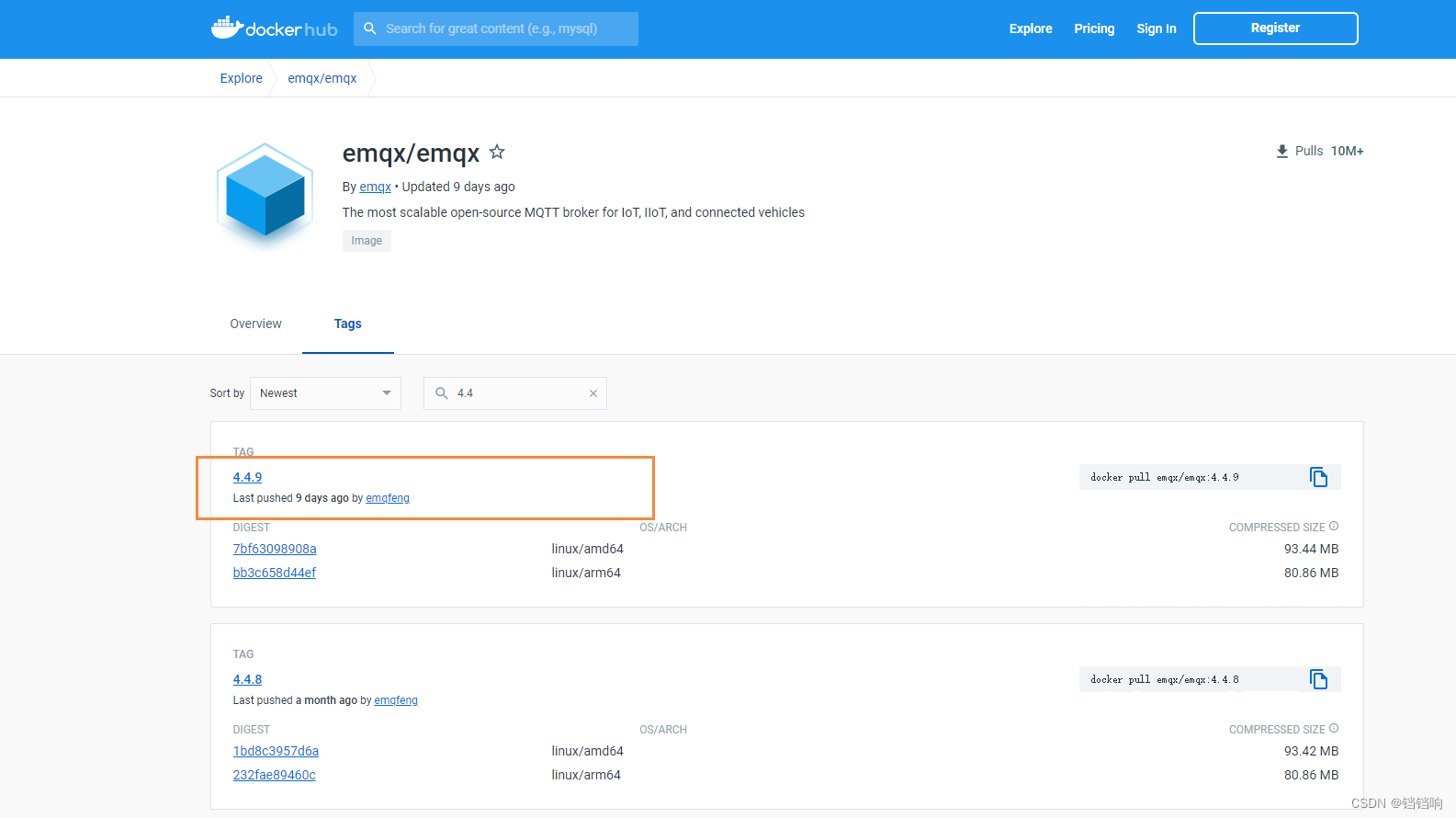Open digest 7bf63098908a
This screenshot has height=818, width=1456.
(275, 549)
